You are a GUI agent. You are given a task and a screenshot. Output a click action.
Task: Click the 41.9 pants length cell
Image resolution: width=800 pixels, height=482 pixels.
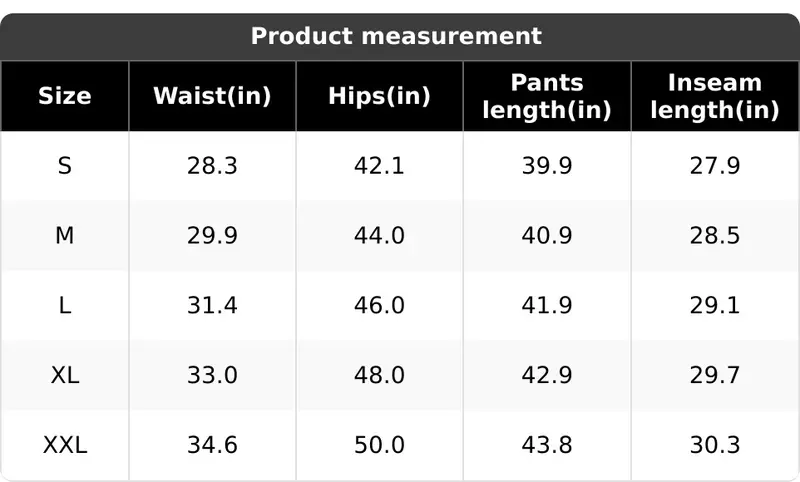click(547, 306)
